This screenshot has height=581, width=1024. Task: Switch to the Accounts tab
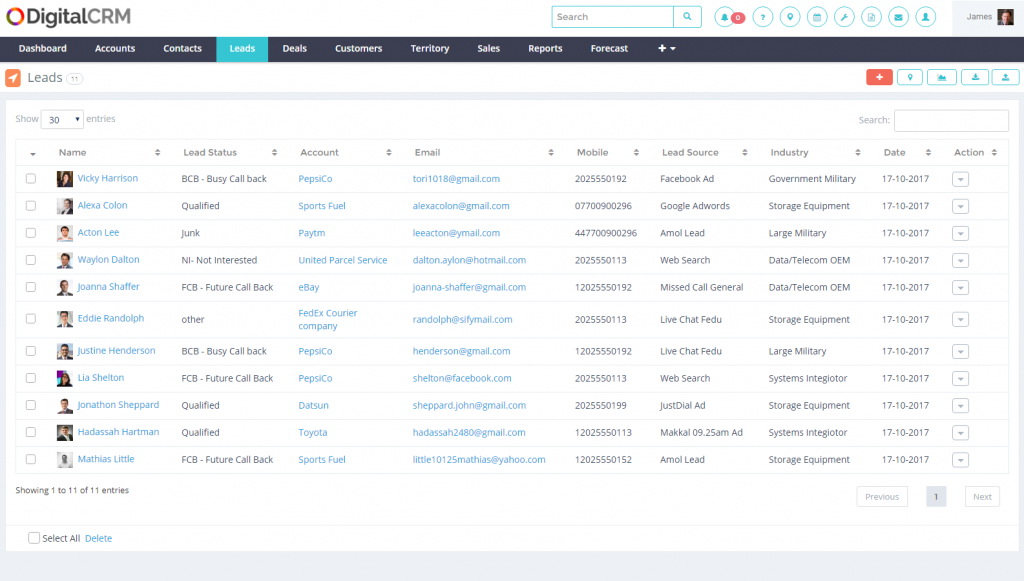(x=115, y=48)
